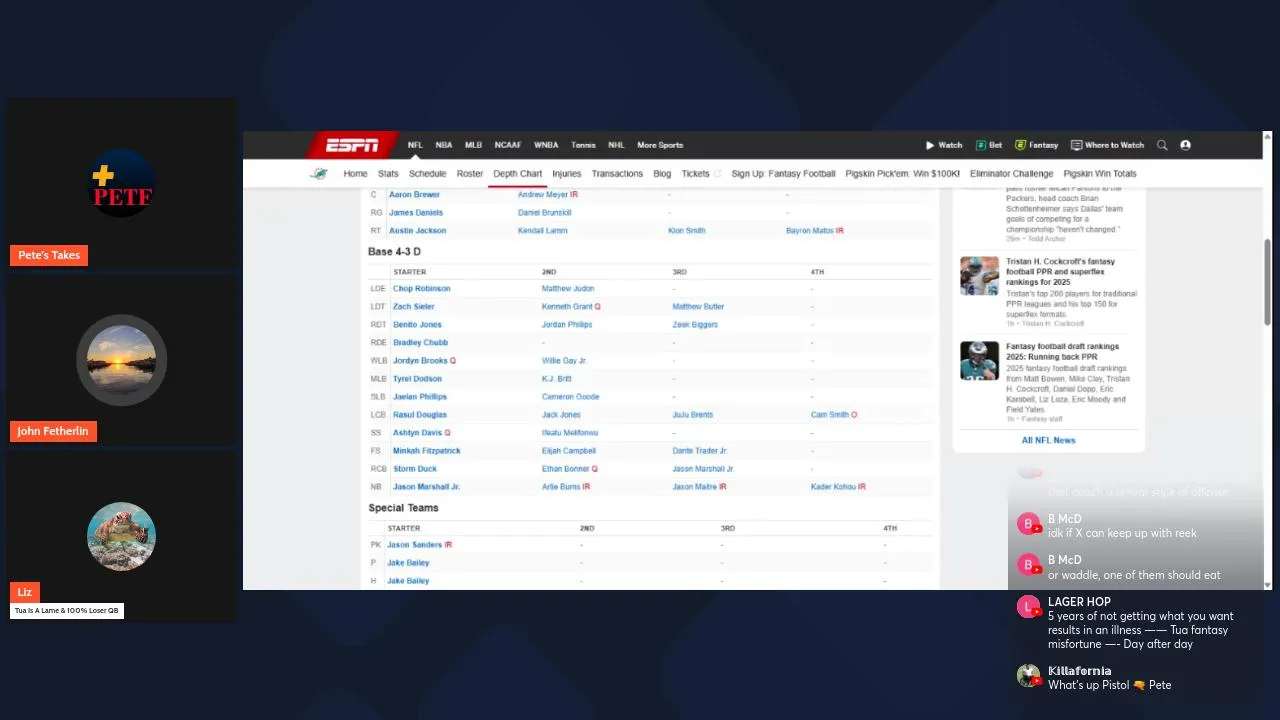Switch to the Schedule tab

427,174
